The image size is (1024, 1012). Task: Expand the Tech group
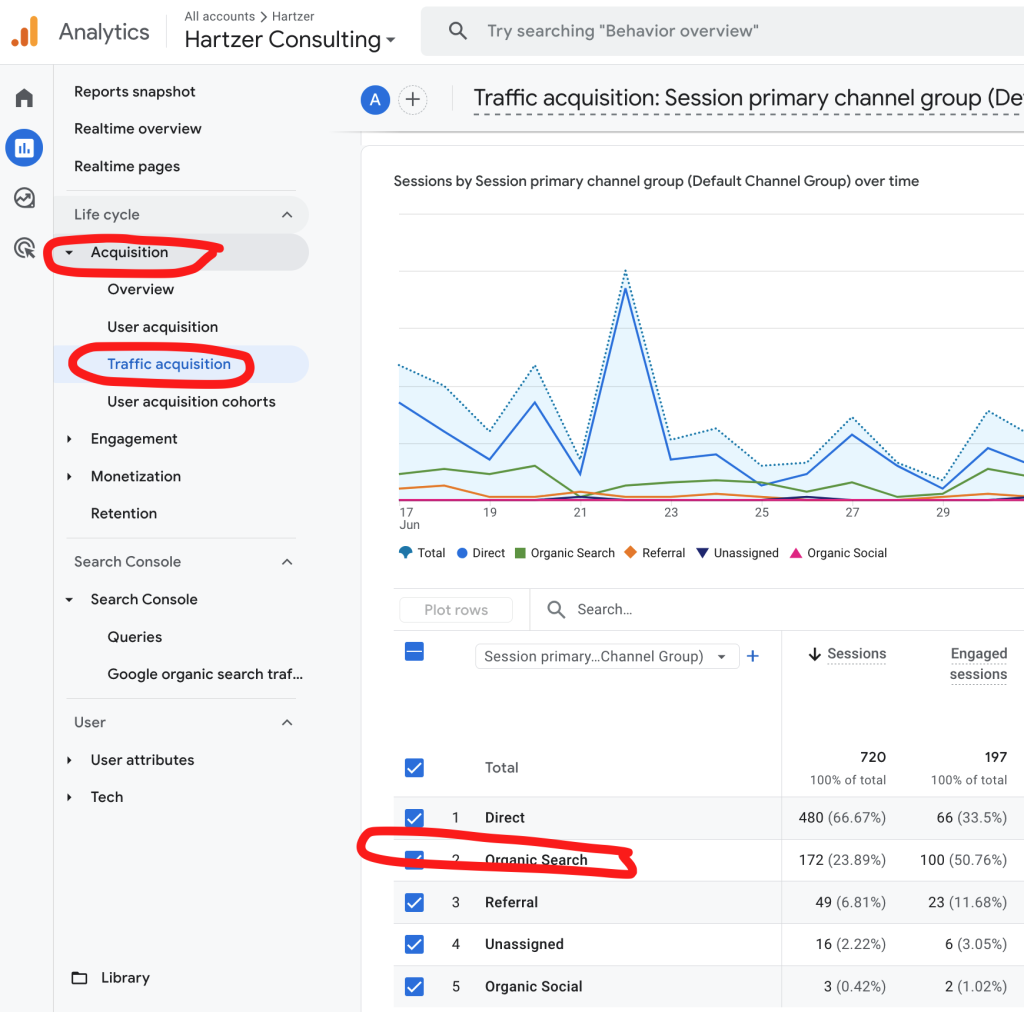tap(69, 797)
